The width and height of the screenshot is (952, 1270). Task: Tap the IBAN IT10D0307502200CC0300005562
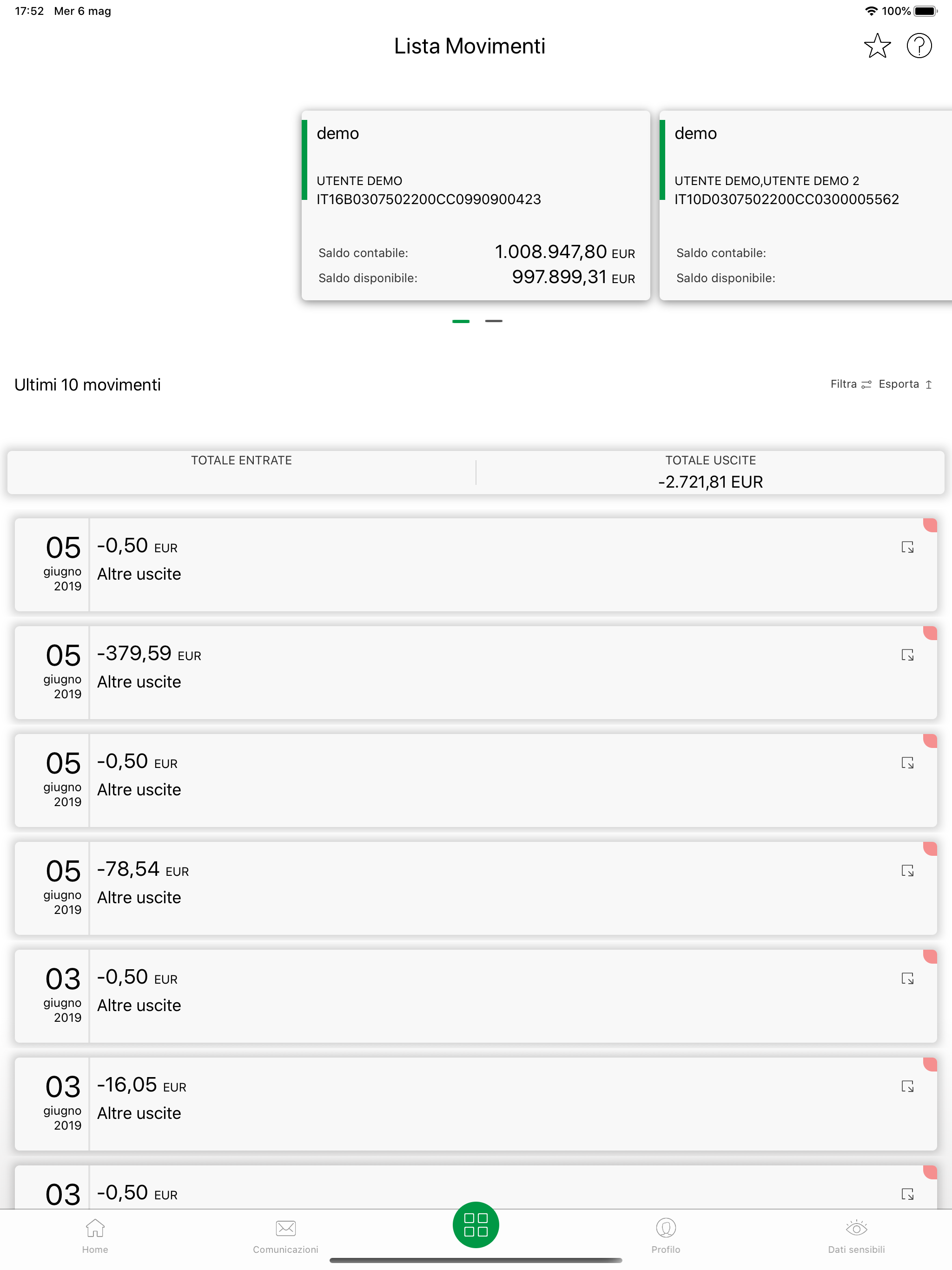coord(787,199)
